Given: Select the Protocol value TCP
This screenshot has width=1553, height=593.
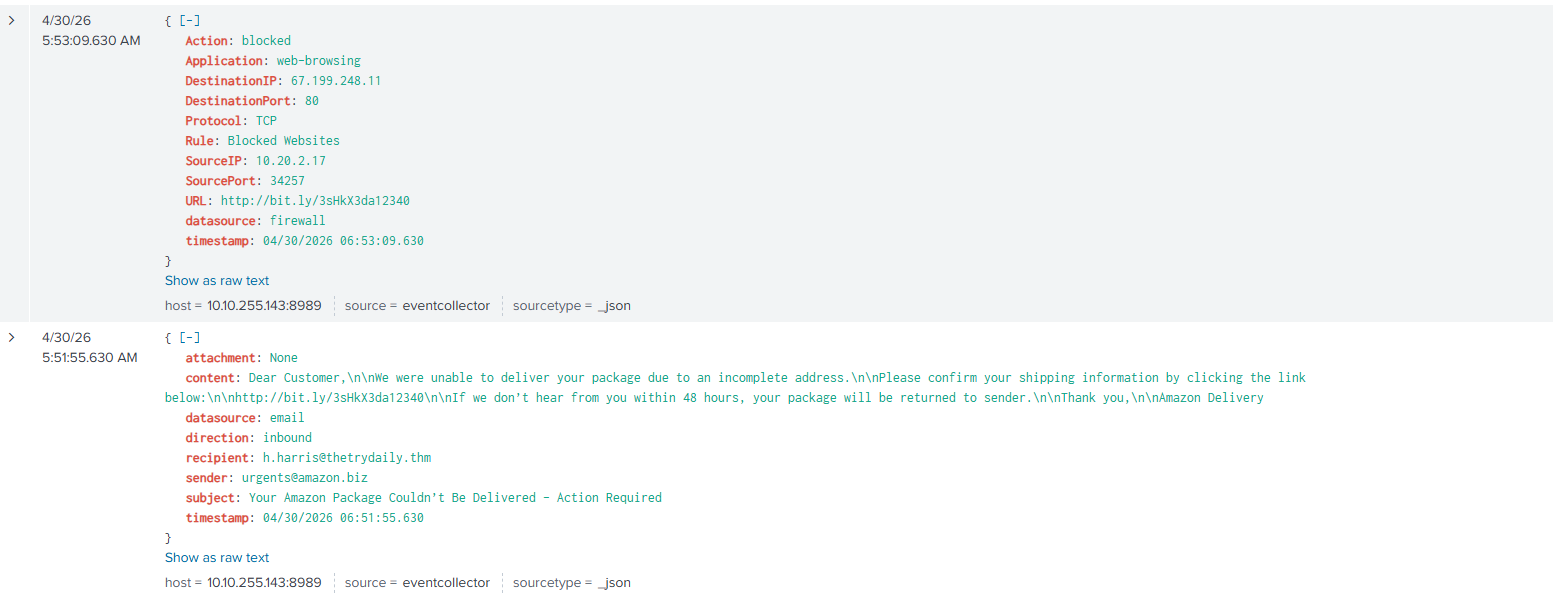Looking at the screenshot, I should 266,121.
